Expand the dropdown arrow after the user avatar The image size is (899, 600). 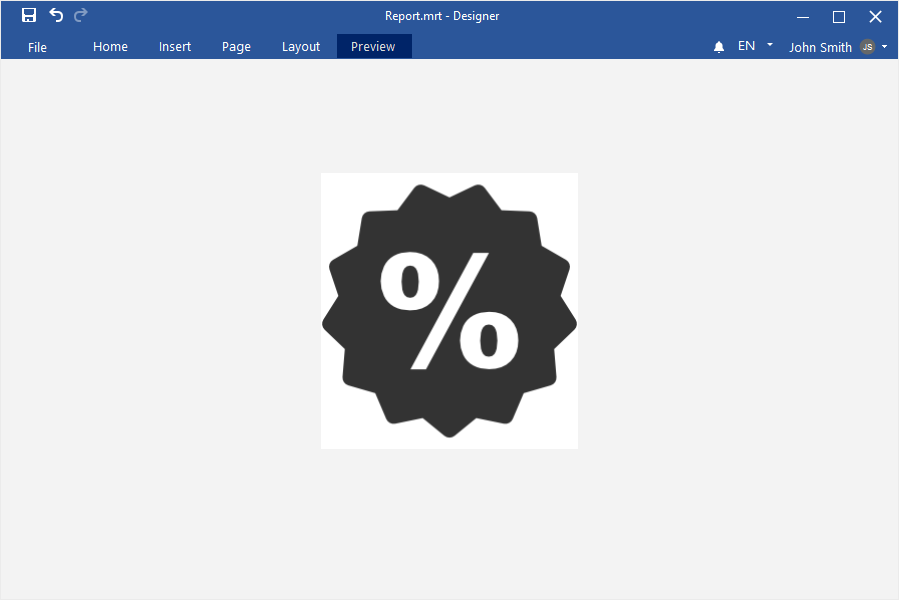point(885,47)
